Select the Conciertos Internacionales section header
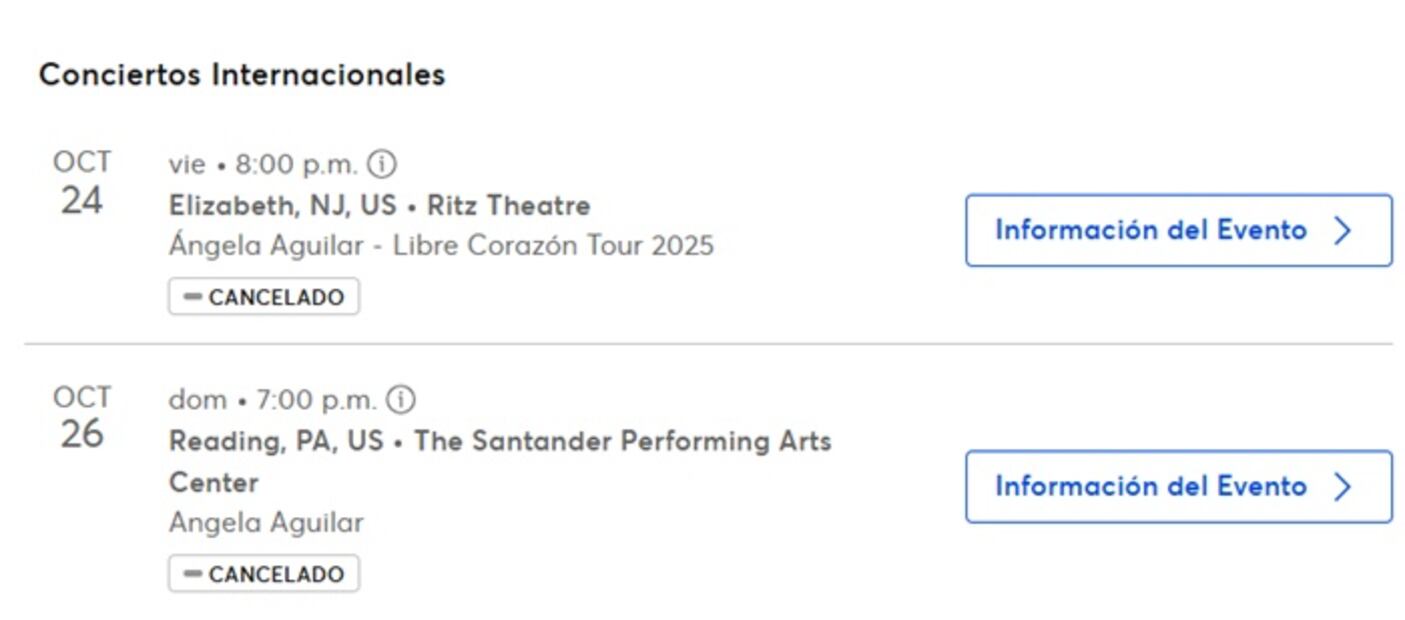This screenshot has width=1405, height=620. coord(243,73)
